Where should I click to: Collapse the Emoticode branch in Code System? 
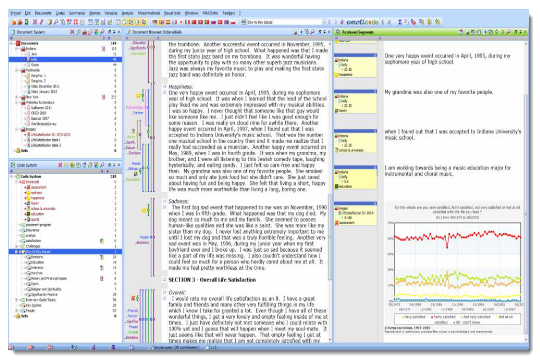[17, 182]
